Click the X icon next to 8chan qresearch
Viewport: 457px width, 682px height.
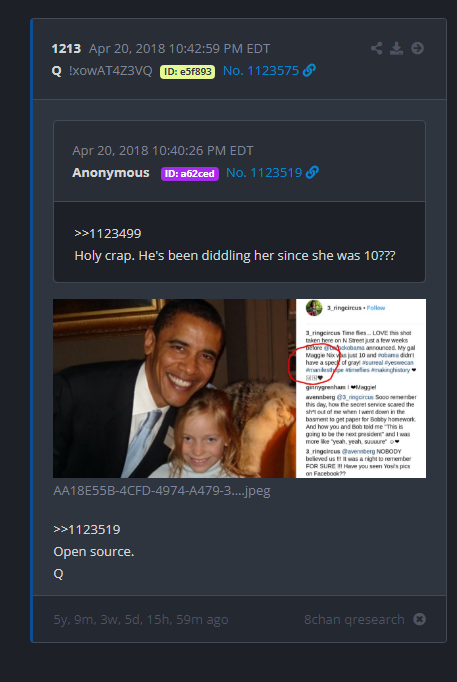pyautogui.click(x=419, y=619)
